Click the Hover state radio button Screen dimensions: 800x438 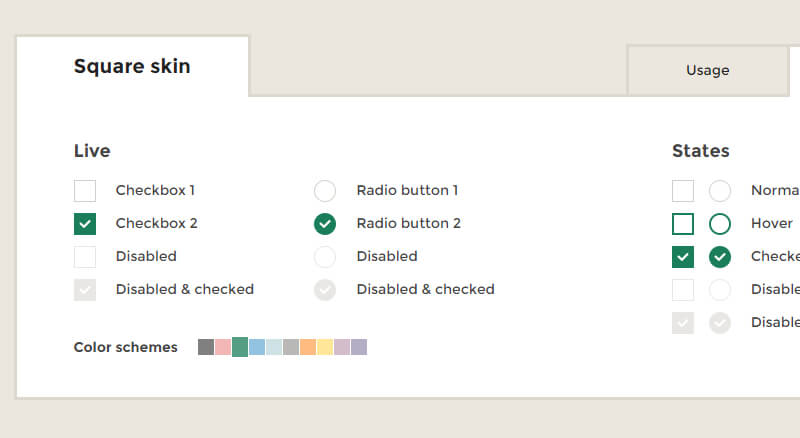(x=720, y=224)
